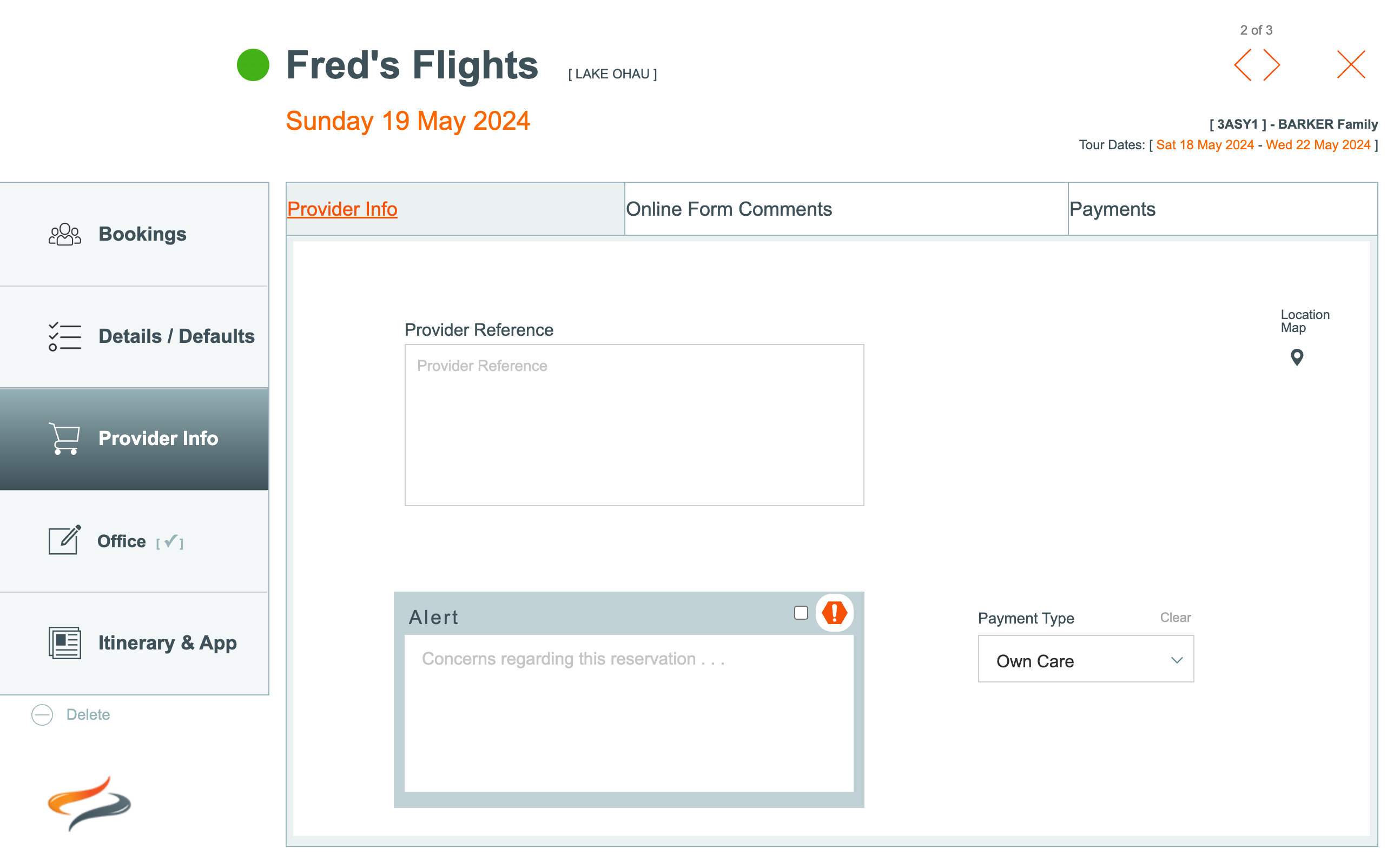Click Clear next to Payment Type
Image resolution: width=1400 pixels, height=862 pixels.
pos(1175,618)
